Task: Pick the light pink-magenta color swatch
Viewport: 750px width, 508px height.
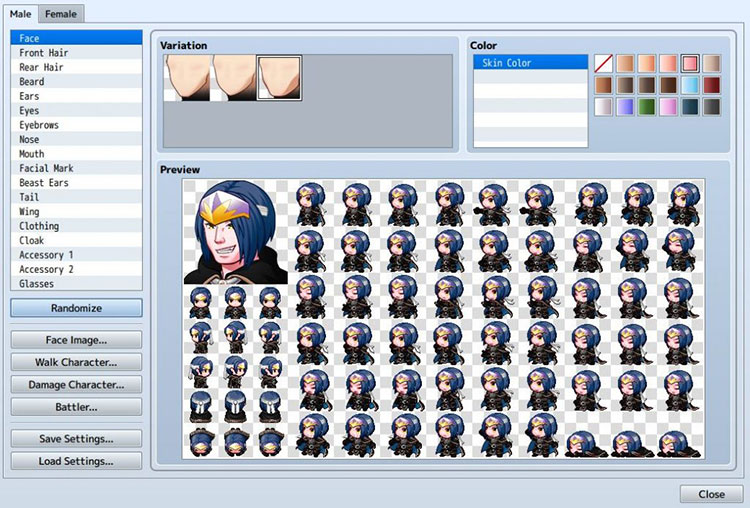Action: 668,107
